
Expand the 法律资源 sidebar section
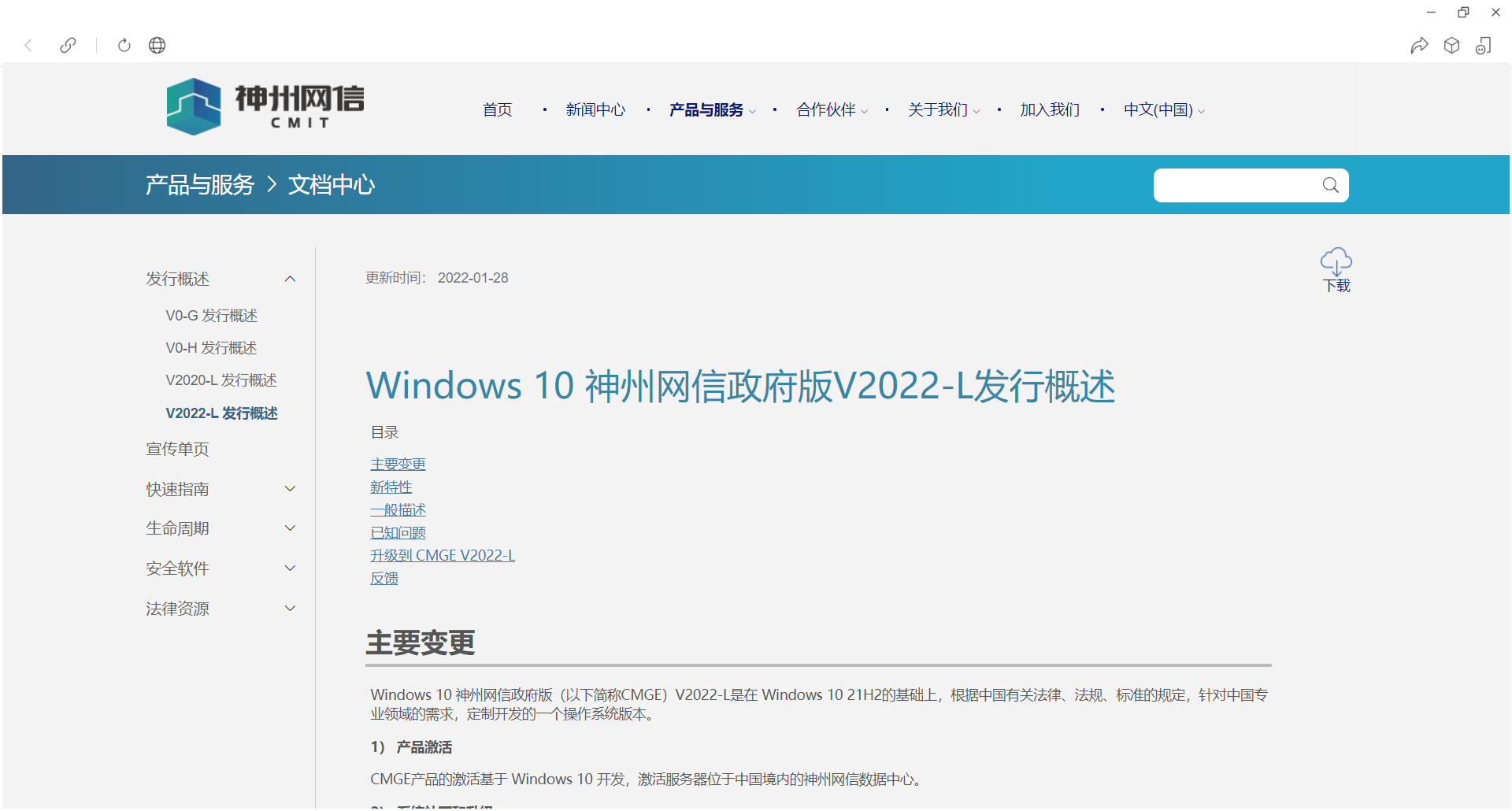[x=291, y=609]
